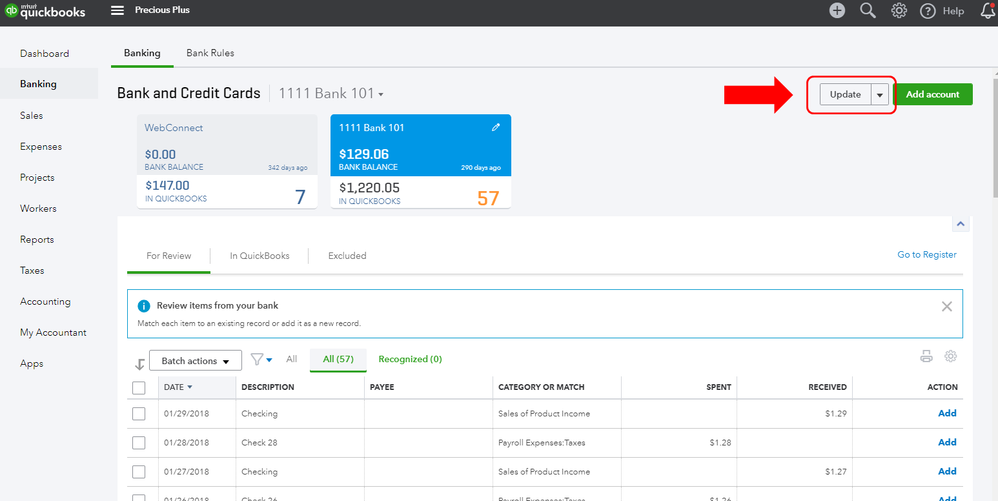The height and width of the screenshot is (501, 998).
Task: Open the Go to Register link
Action: click(x=927, y=255)
